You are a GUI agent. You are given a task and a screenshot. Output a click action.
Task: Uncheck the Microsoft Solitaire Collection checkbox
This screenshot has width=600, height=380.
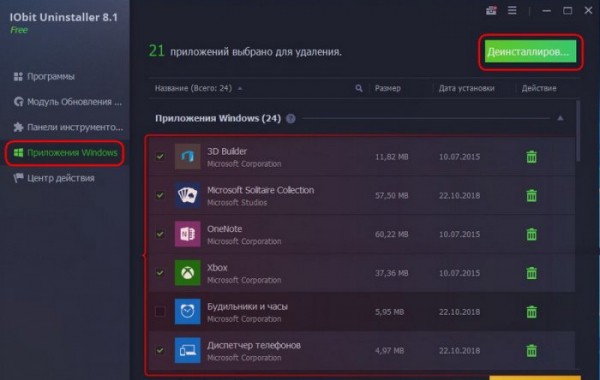pos(160,195)
